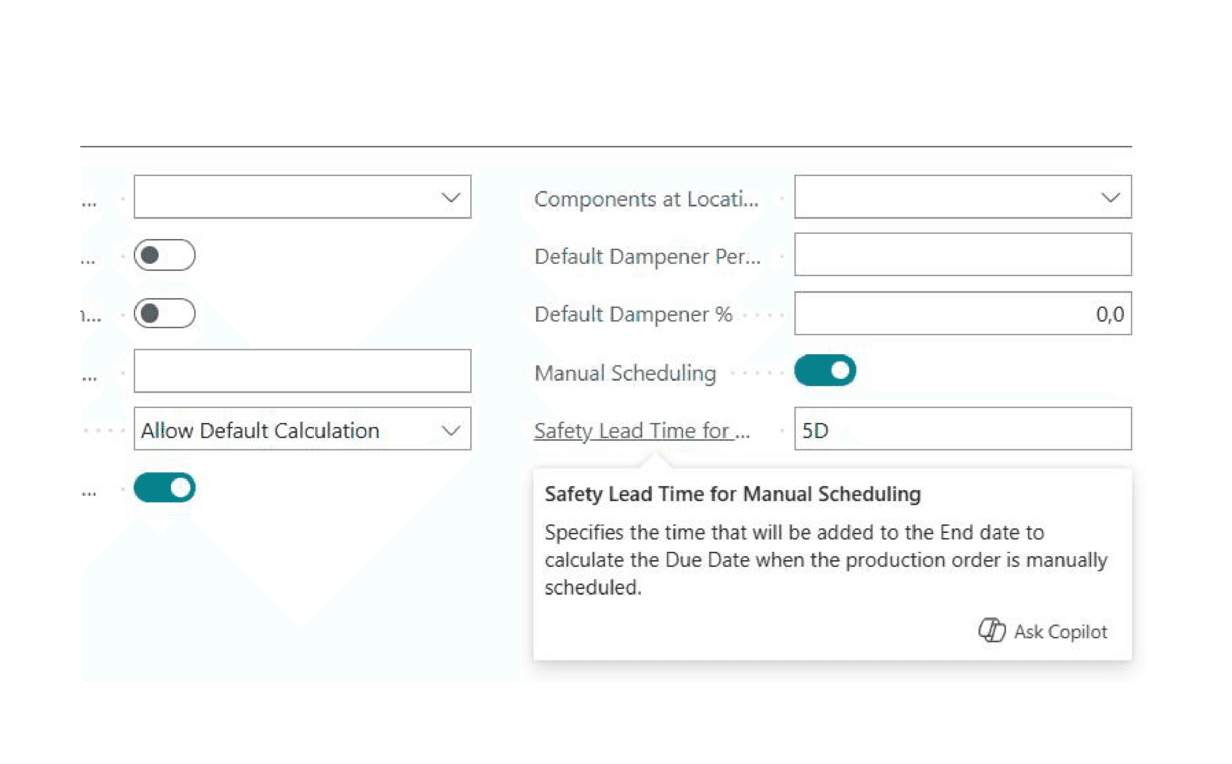1232x764 pixels.
Task: Focus the Default Dampener % field showing 0,0
Action: [962, 314]
